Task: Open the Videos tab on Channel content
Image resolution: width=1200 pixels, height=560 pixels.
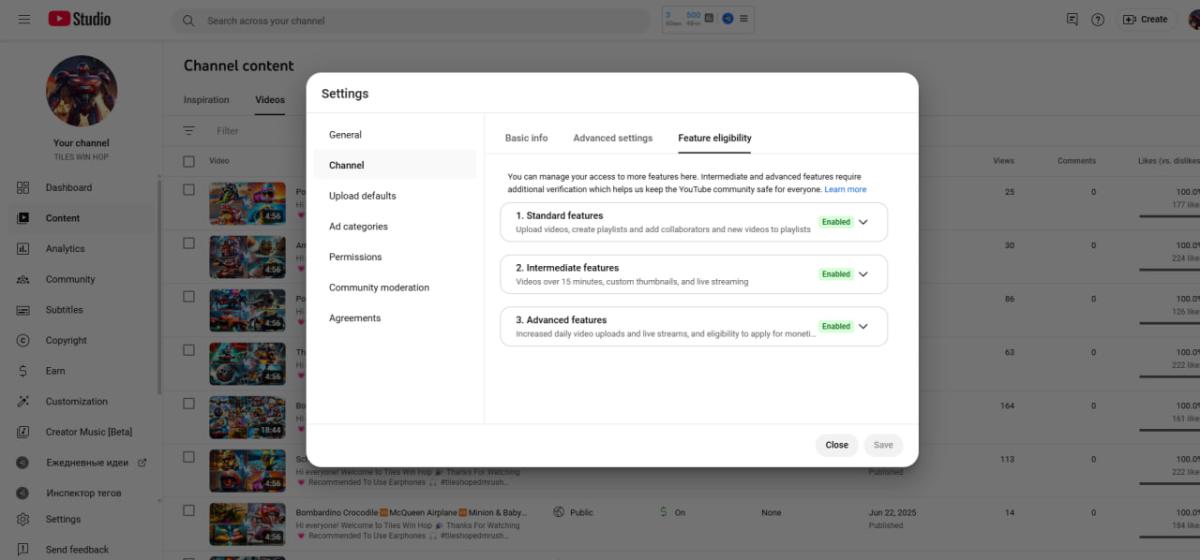Action: point(270,100)
